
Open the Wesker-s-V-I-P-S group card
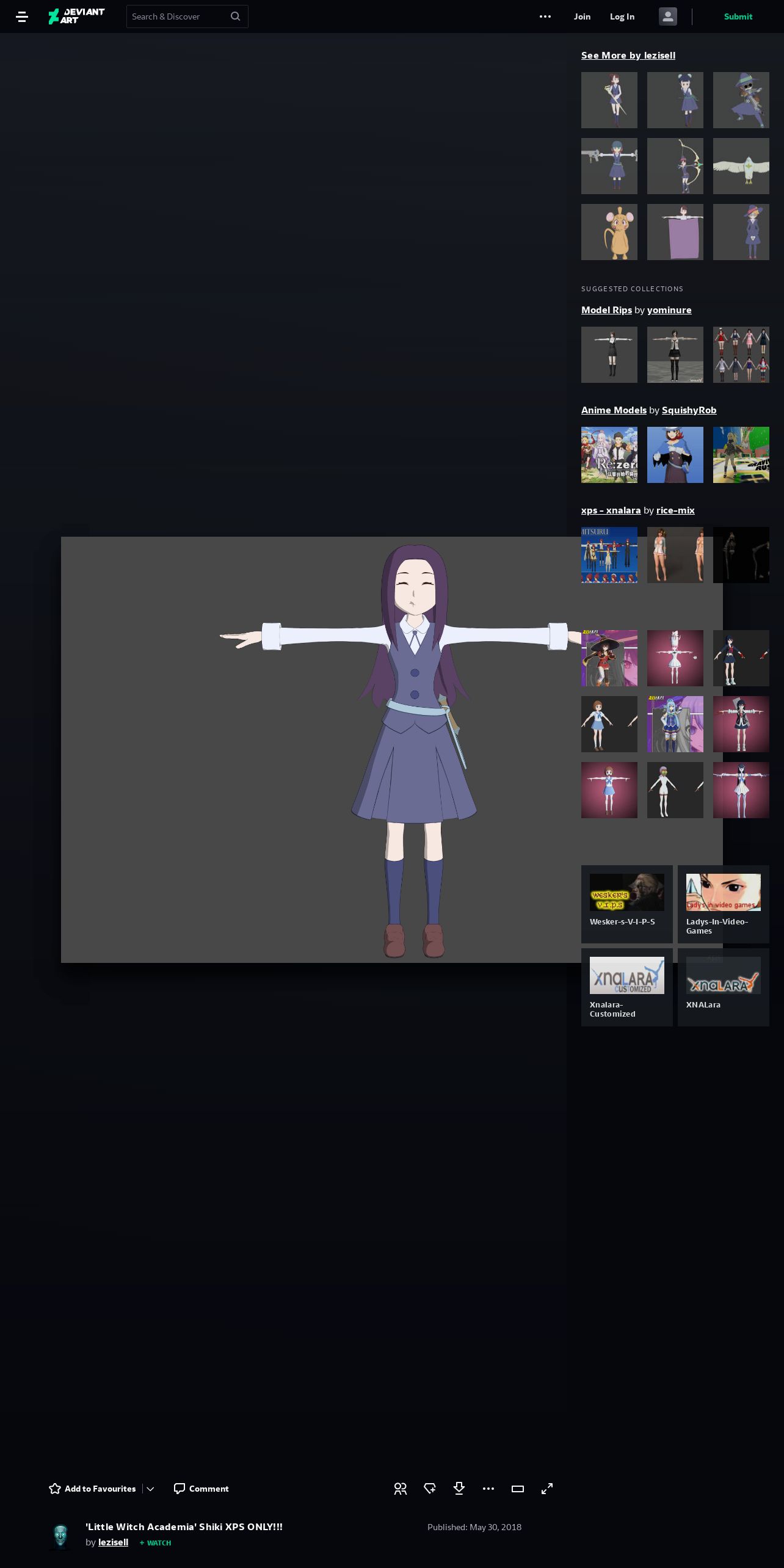(x=627, y=904)
